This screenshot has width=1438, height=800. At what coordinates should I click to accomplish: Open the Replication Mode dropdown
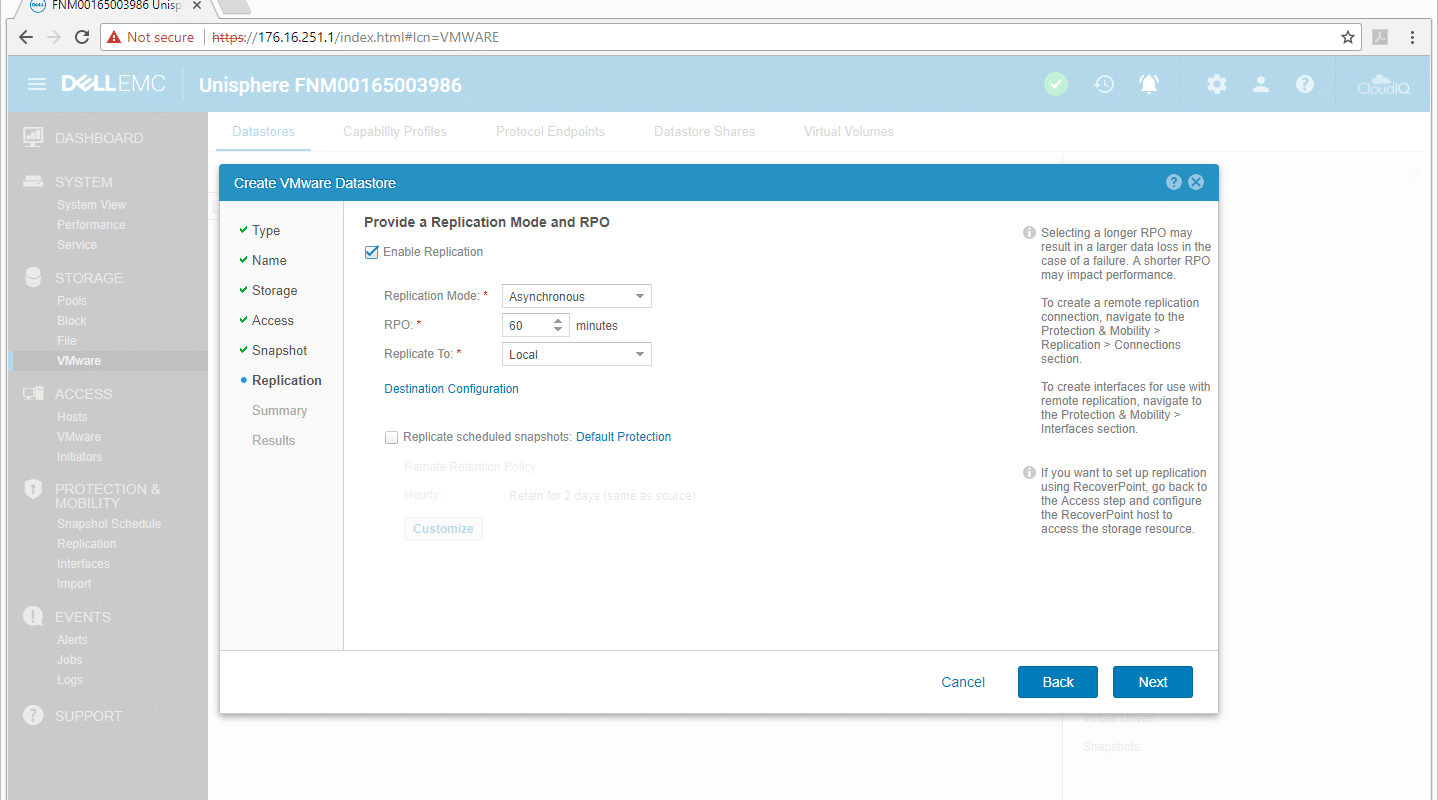click(577, 296)
